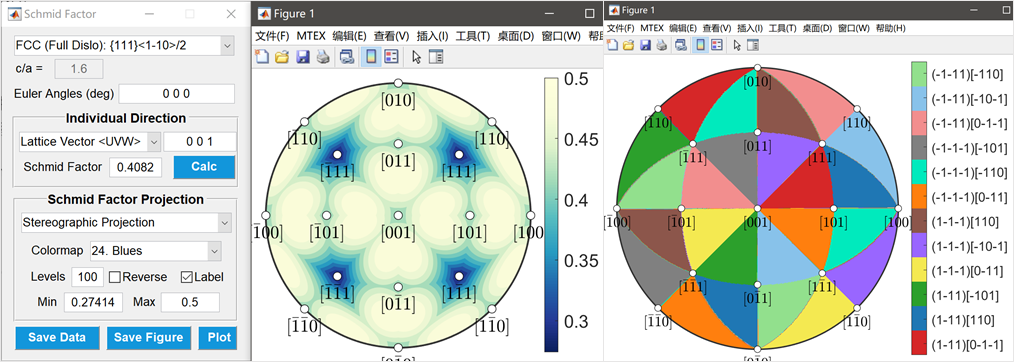Open Property Inspector icon in the slip-system legend figure
This screenshot has height=362, width=1014.
click(x=753, y=45)
